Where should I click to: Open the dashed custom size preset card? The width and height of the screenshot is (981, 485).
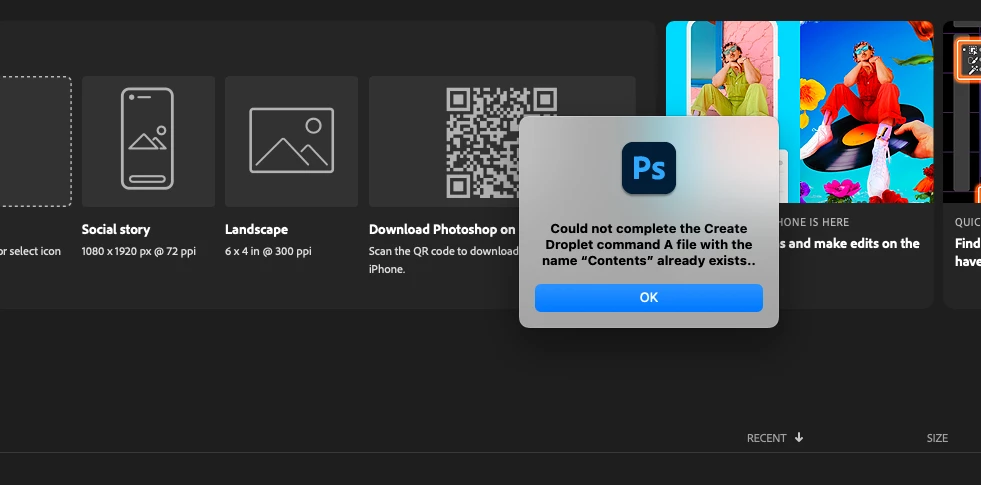tap(35, 141)
